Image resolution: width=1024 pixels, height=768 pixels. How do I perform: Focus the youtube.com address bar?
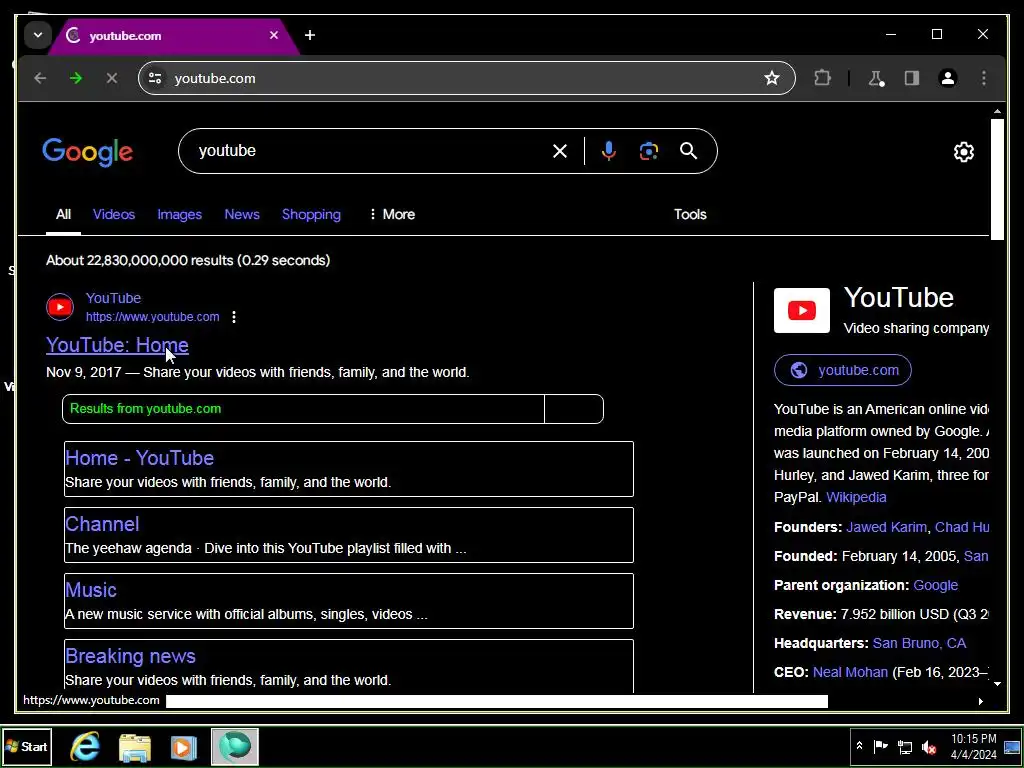[466, 78]
